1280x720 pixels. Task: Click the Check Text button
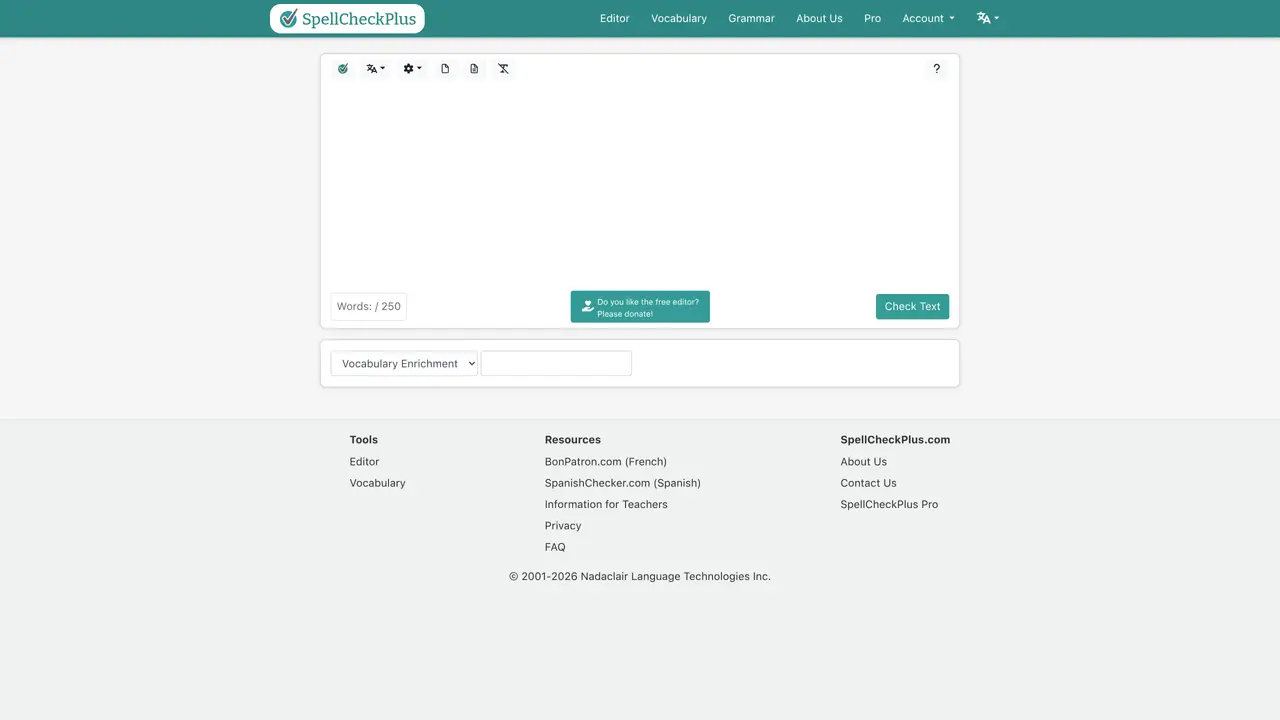[x=912, y=307]
